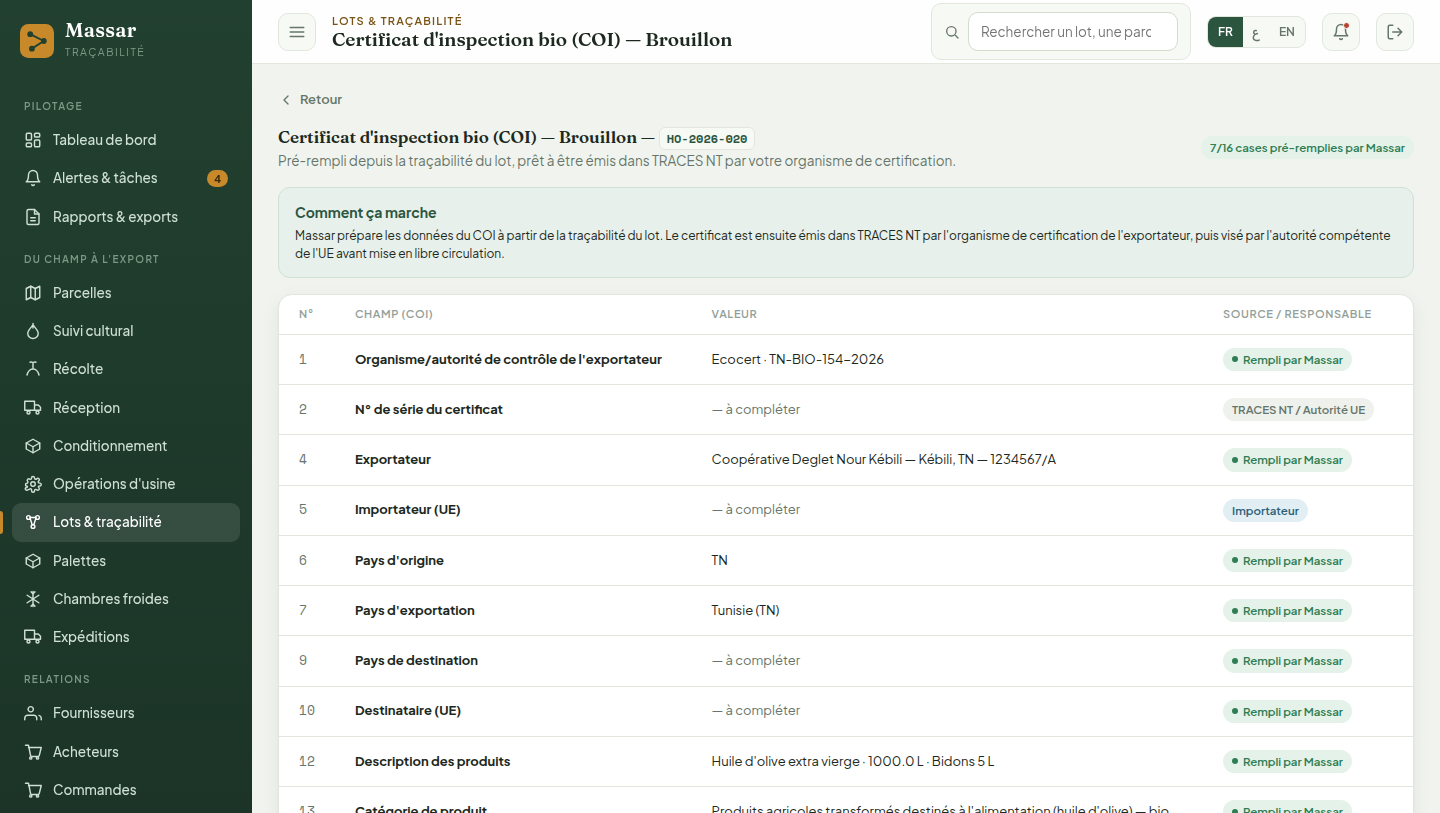Click 'à compléter' for Destinataire (UE)
Screen dimensions: 1440x813
(x=756, y=711)
